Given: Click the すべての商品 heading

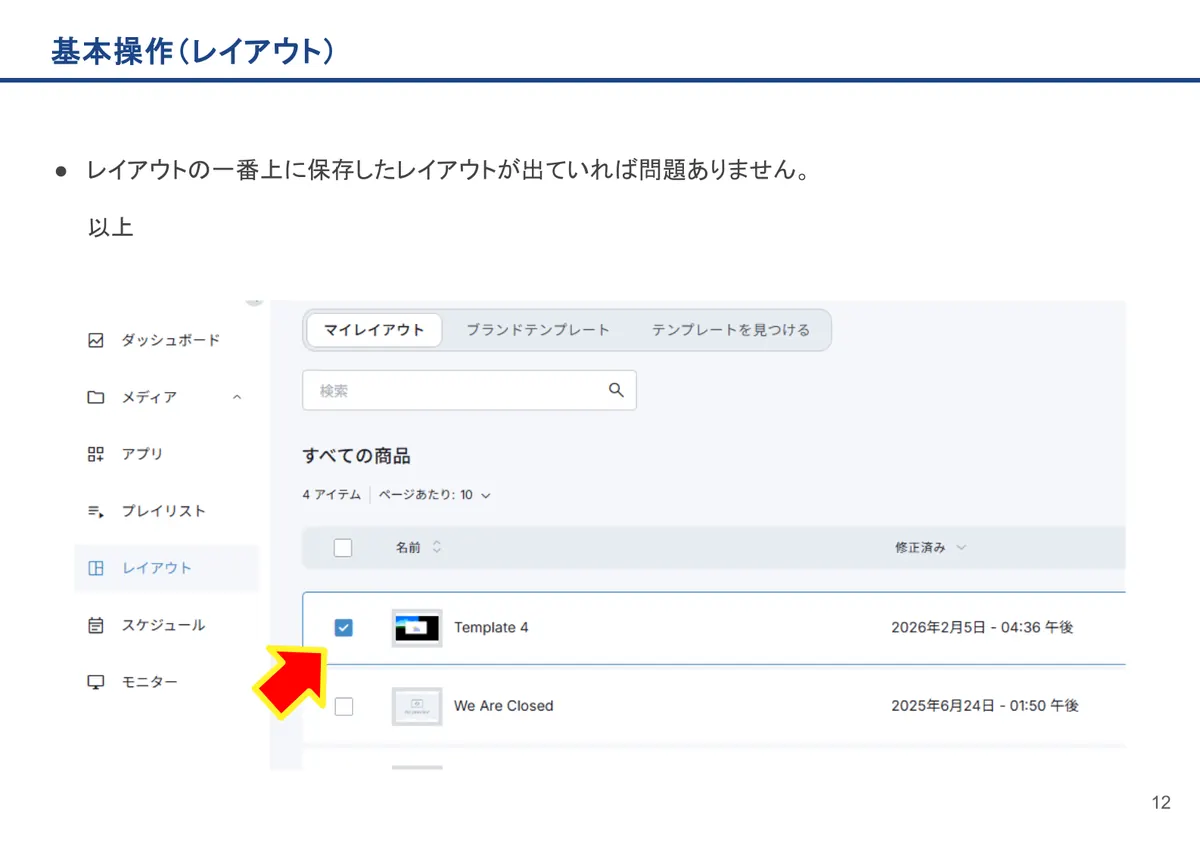Looking at the screenshot, I should 357,456.
